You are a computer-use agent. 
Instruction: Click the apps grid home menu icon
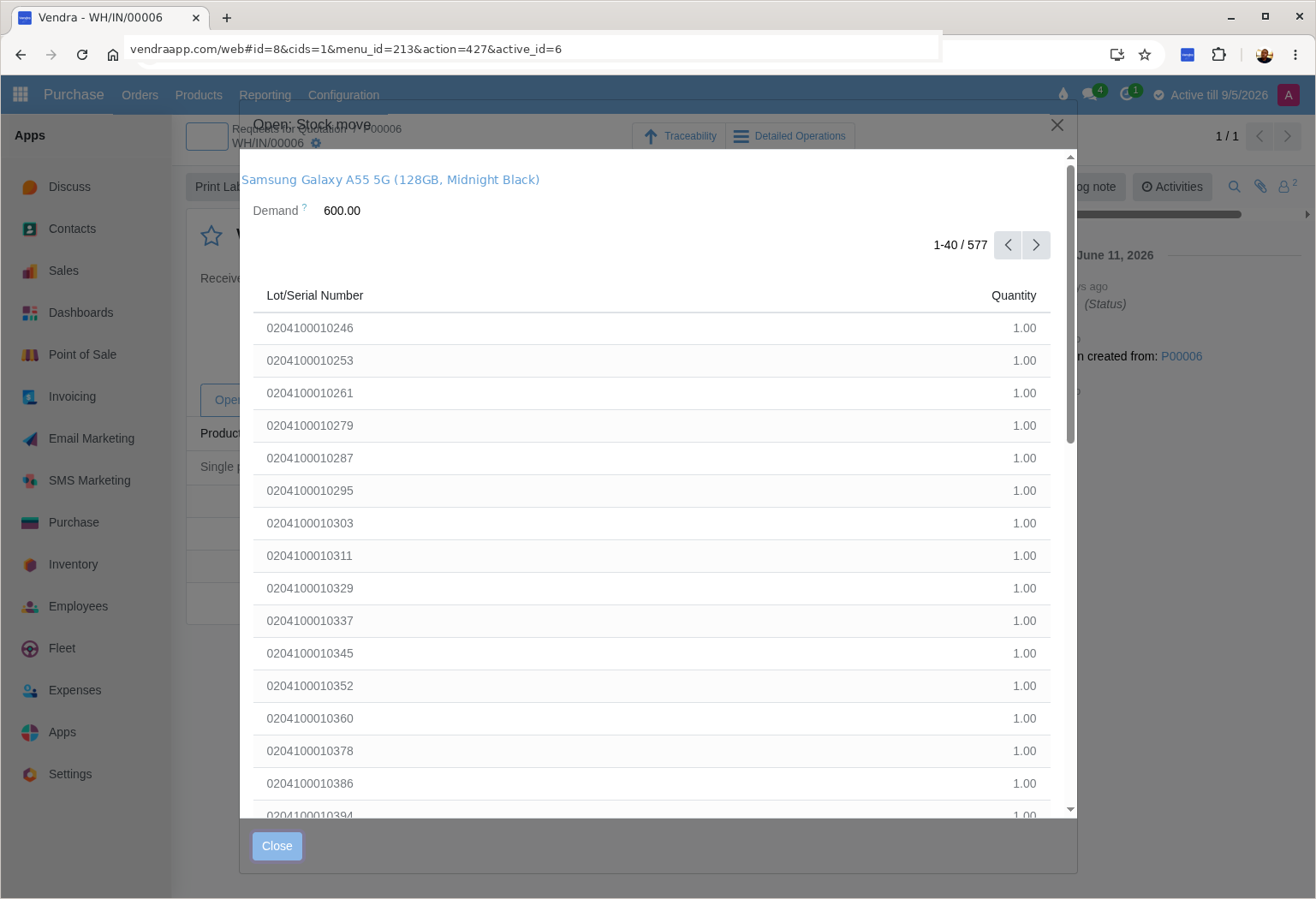tap(21, 94)
